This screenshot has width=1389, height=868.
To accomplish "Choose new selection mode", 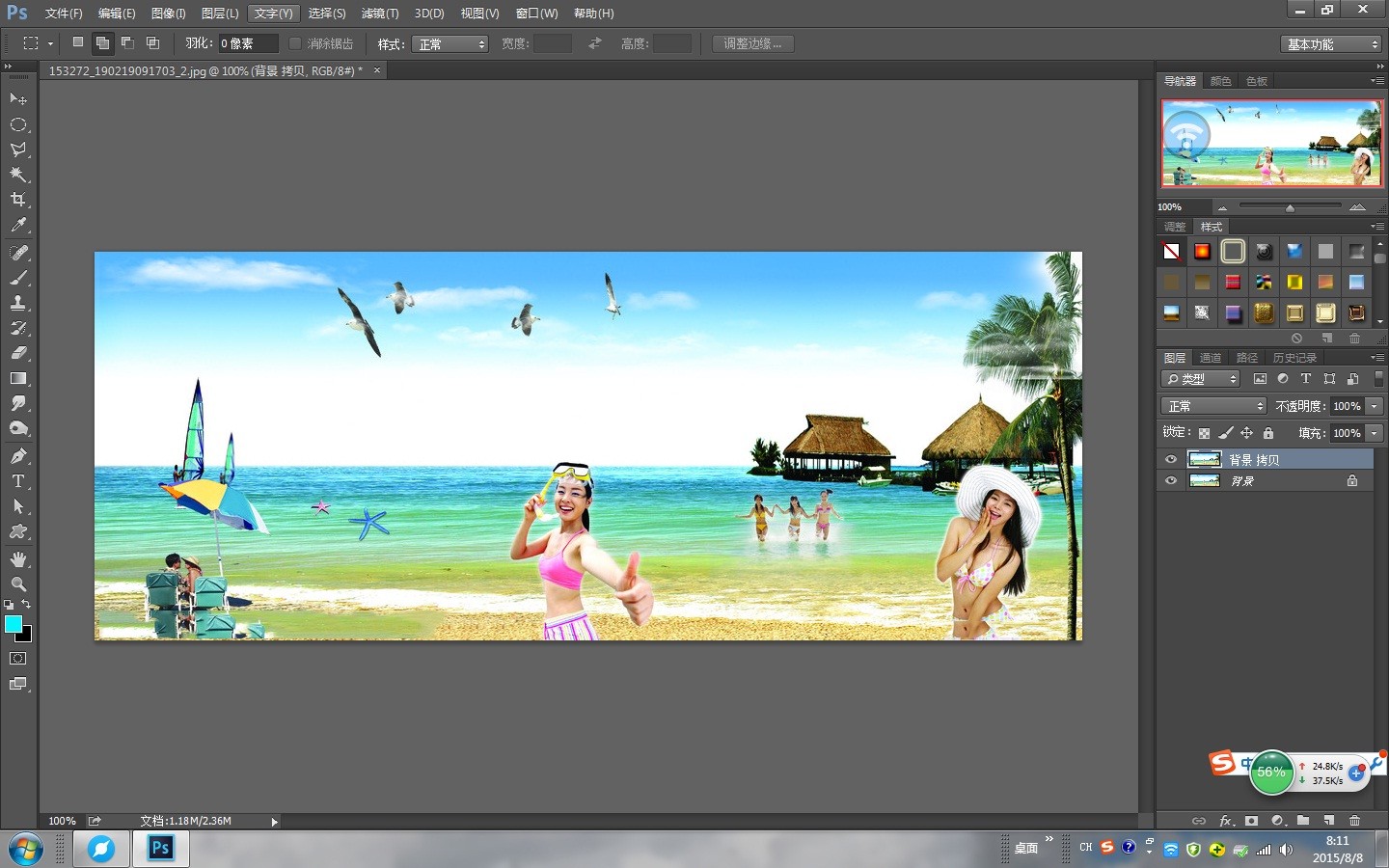I will (x=78, y=42).
